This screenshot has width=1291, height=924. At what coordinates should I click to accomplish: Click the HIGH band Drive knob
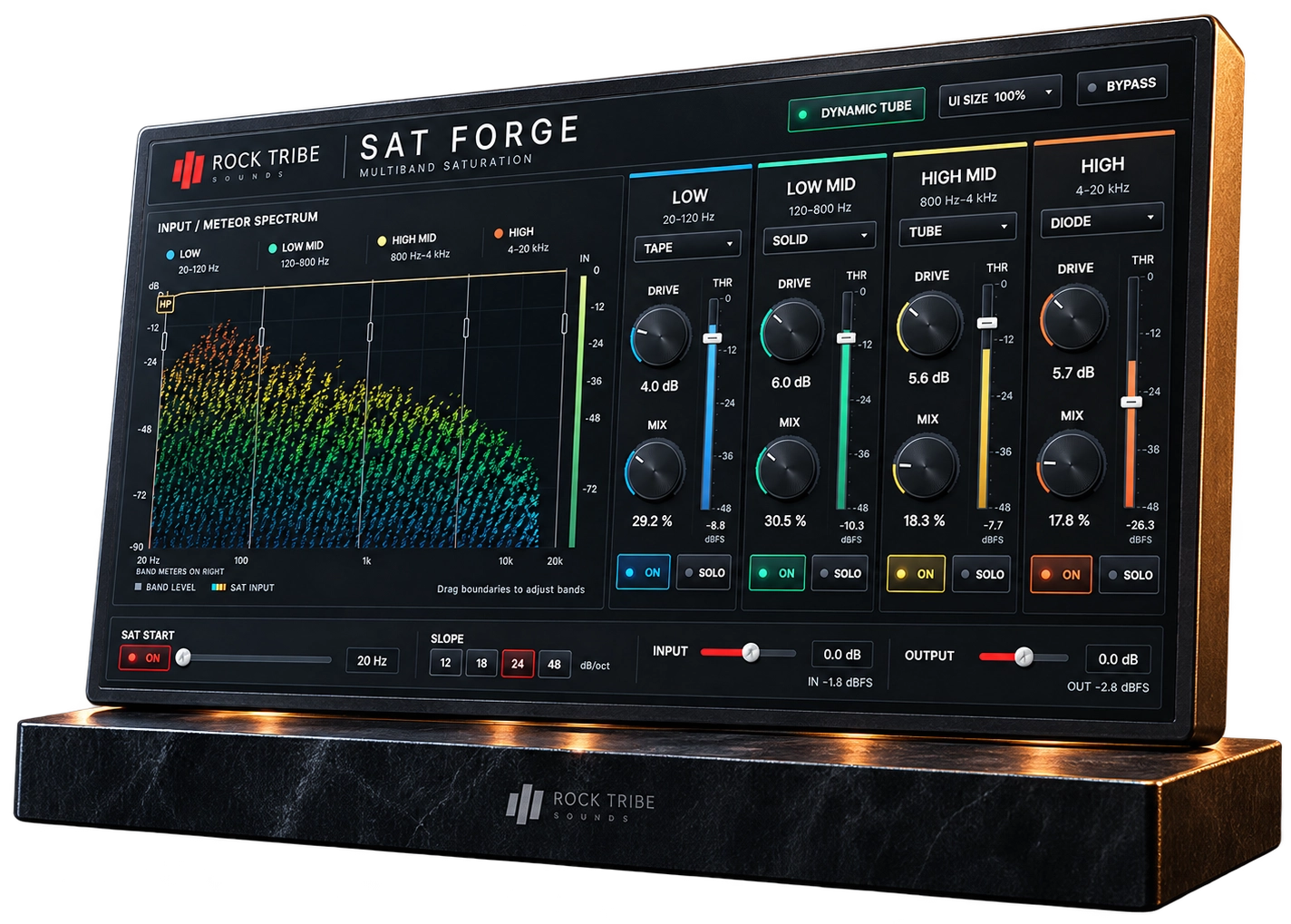click(x=1073, y=318)
